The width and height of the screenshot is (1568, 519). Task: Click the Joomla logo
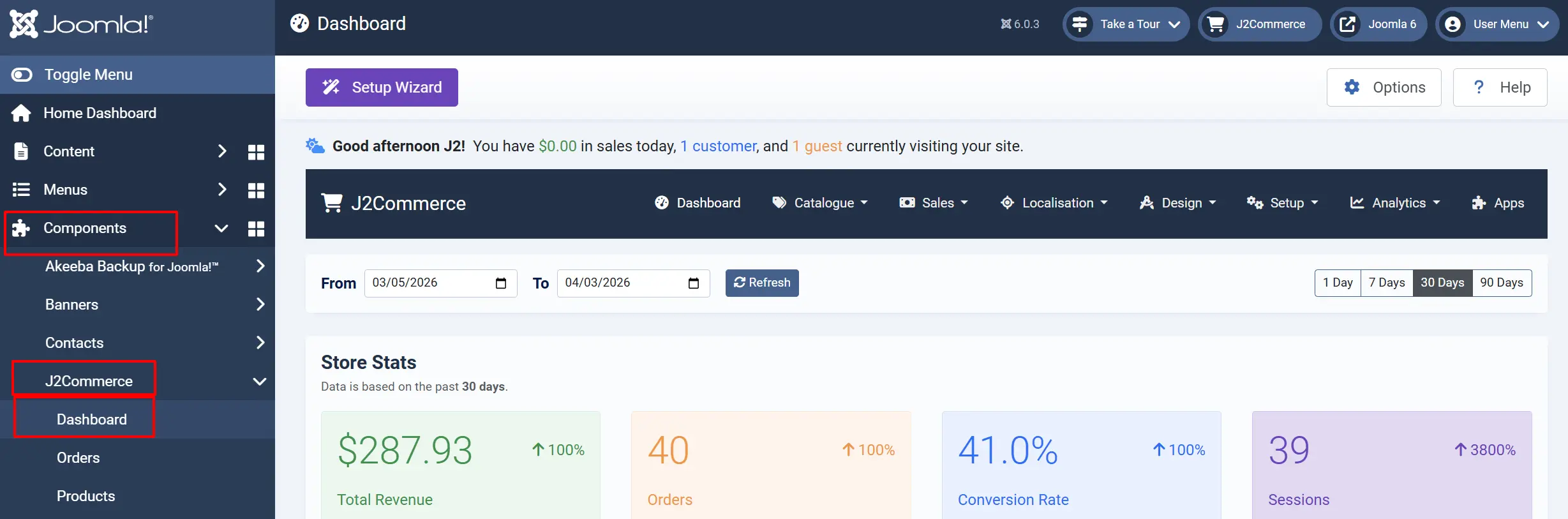pos(81,24)
